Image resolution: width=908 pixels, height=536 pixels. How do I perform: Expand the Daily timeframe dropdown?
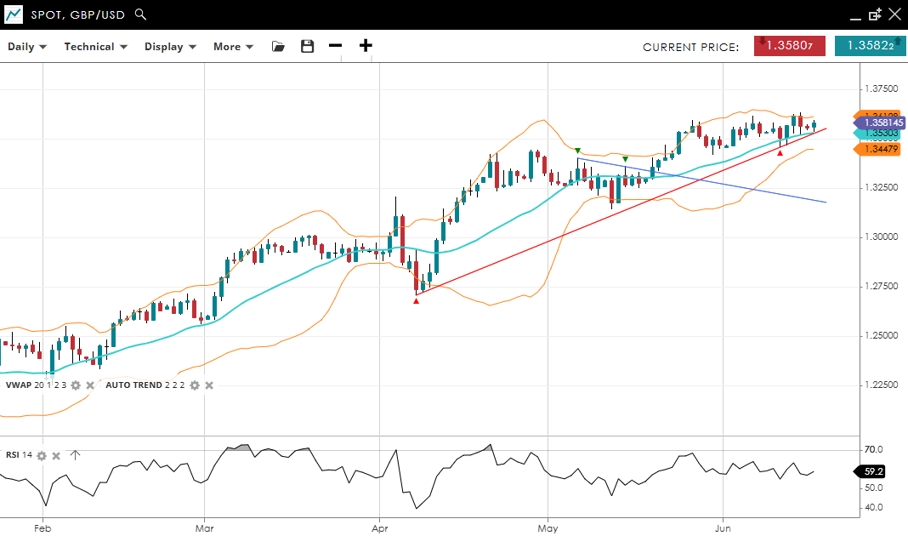click(27, 46)
